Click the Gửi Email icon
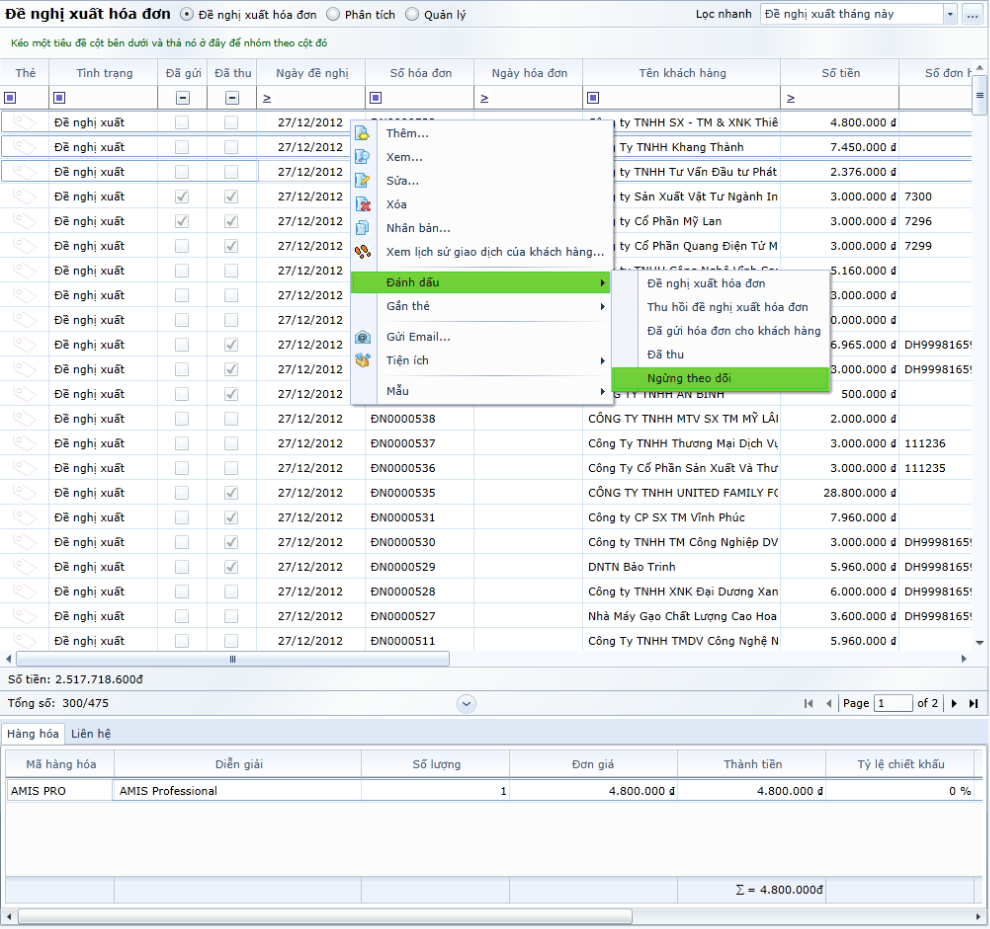This screenshot has height=929, width=990. pos(363,337)
